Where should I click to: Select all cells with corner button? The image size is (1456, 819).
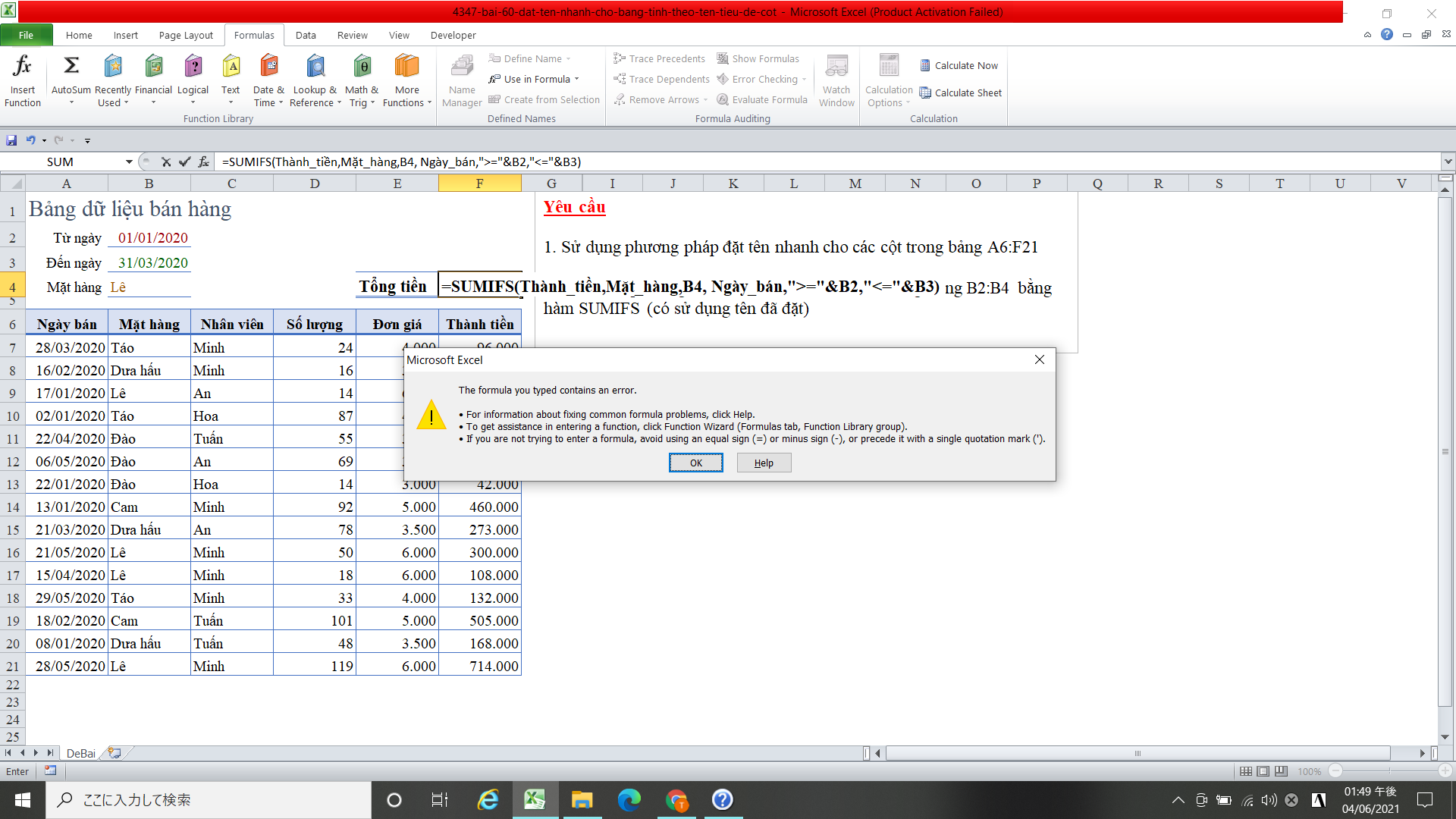tap(13, 183)
